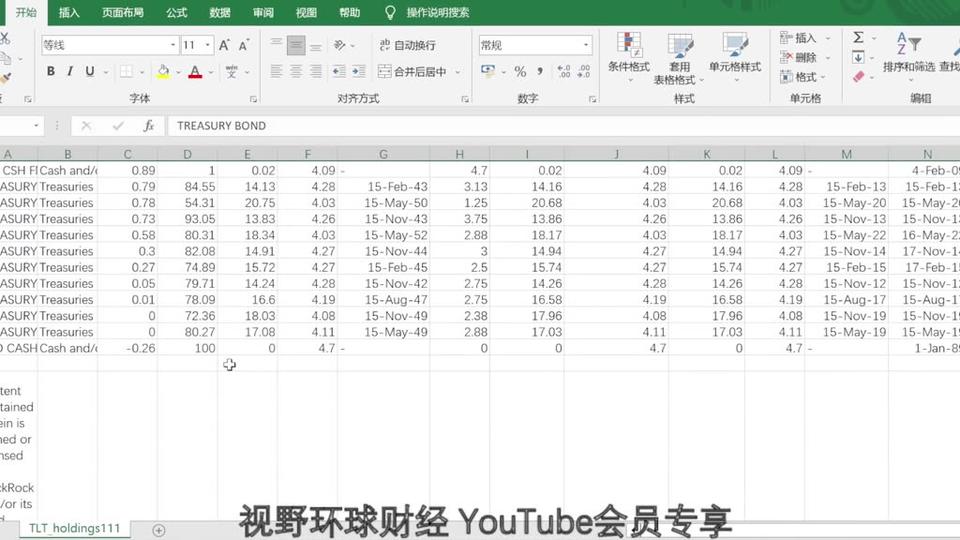Open the alignment group dialog launcher
960x540 pixels.
(x=465, y=99)
